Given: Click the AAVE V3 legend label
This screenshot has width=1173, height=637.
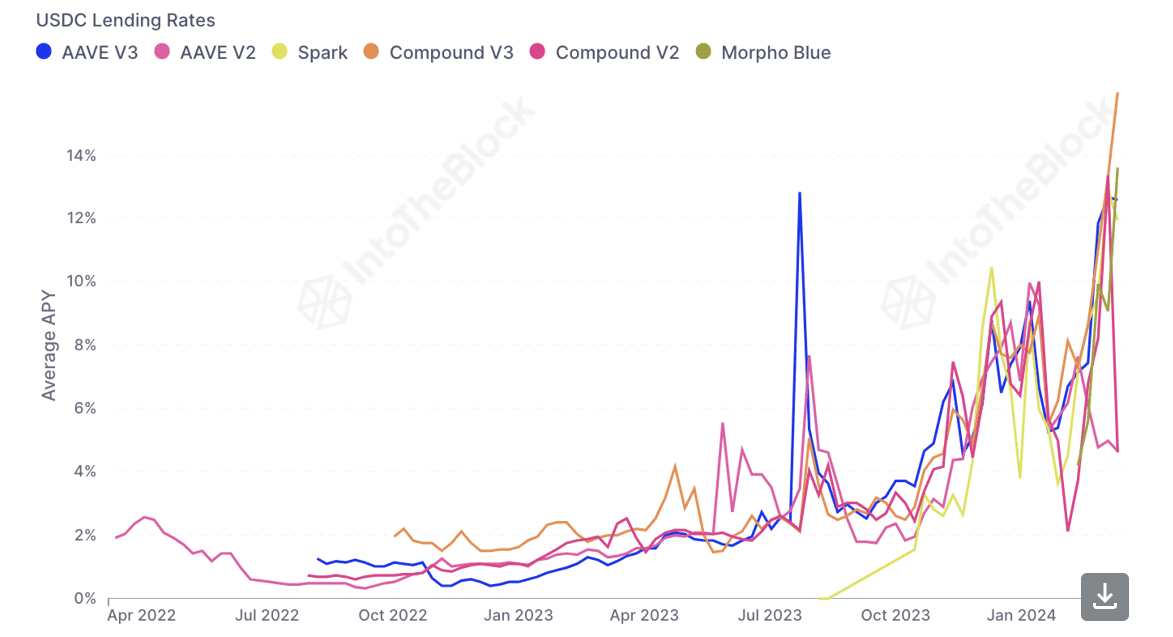Looking at the screenshot, I should pos(99,53).
